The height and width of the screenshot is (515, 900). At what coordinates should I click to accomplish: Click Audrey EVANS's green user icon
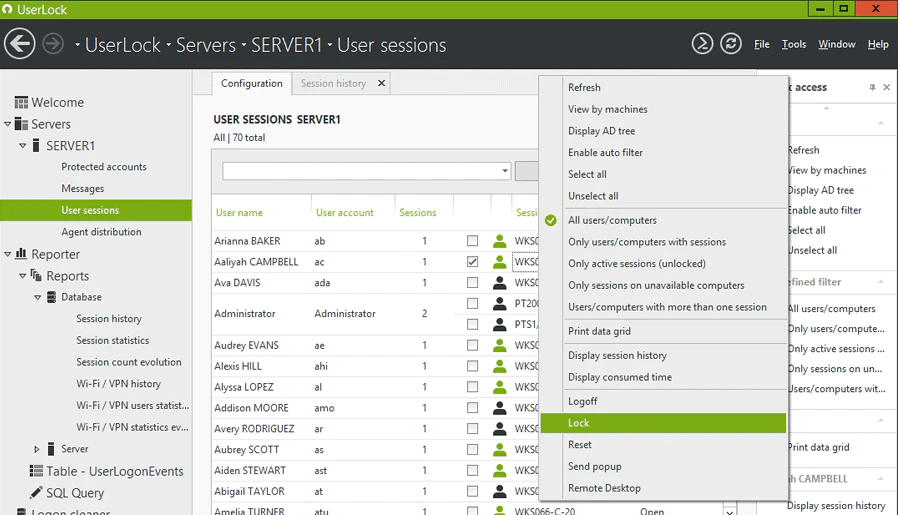click(499, 345)
